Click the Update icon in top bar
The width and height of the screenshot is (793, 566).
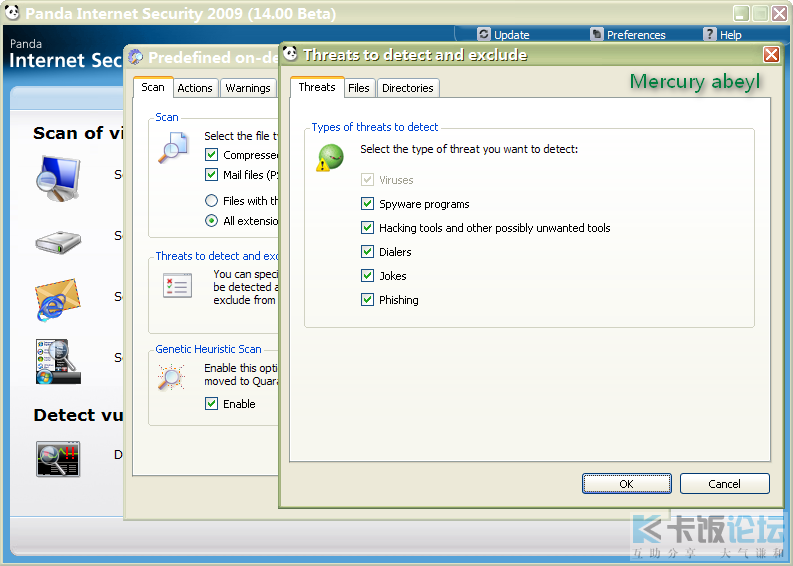484,34
